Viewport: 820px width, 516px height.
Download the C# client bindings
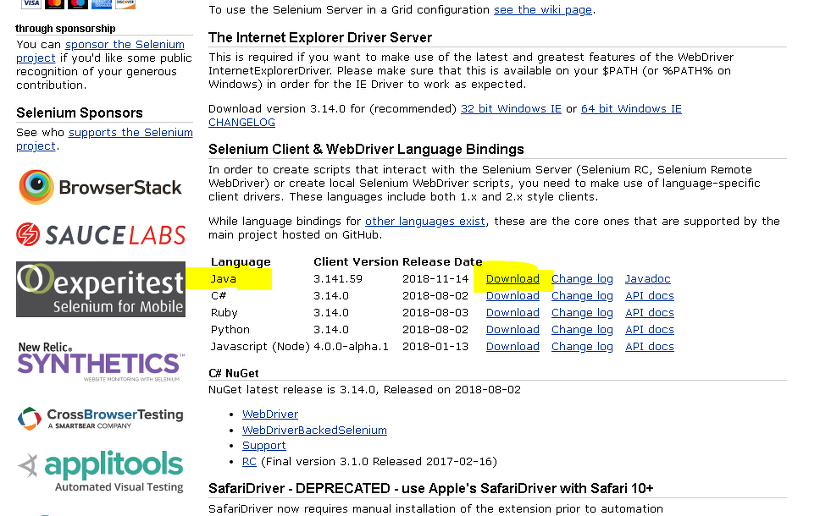tap(512, 295)
